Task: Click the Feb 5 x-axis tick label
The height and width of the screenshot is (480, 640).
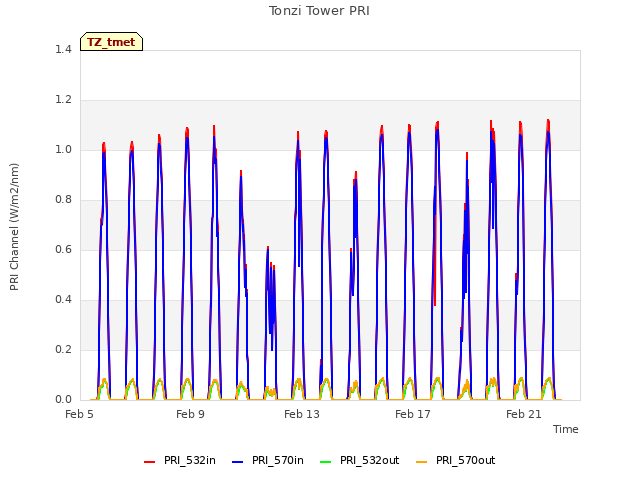Action: [80, 414]
